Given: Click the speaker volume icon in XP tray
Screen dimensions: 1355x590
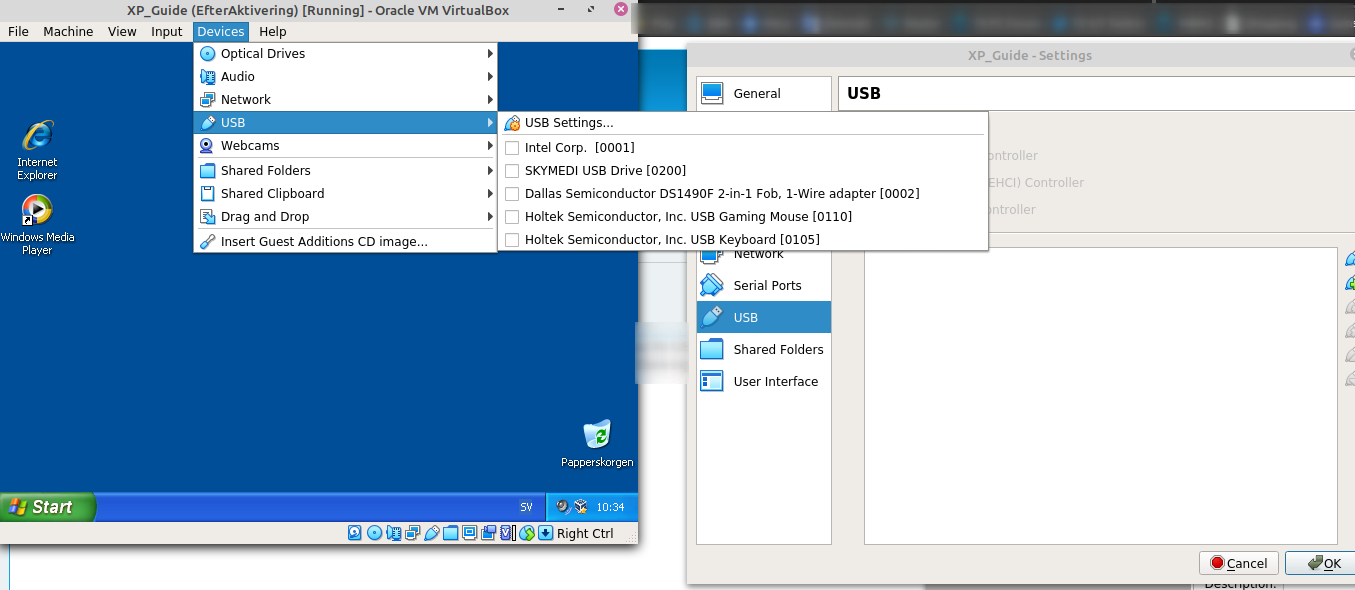Looking at the screenshot, I should tap(563, 507).
